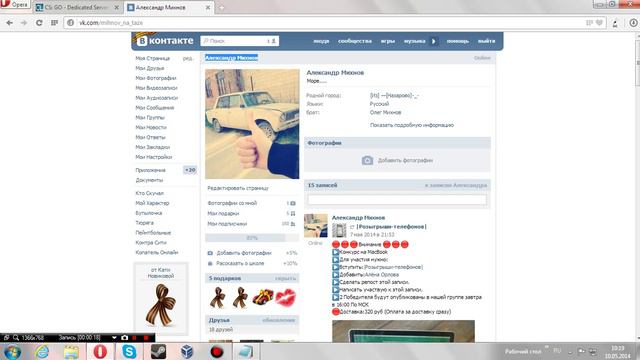Open Мои подписчики link

(227, 224)
